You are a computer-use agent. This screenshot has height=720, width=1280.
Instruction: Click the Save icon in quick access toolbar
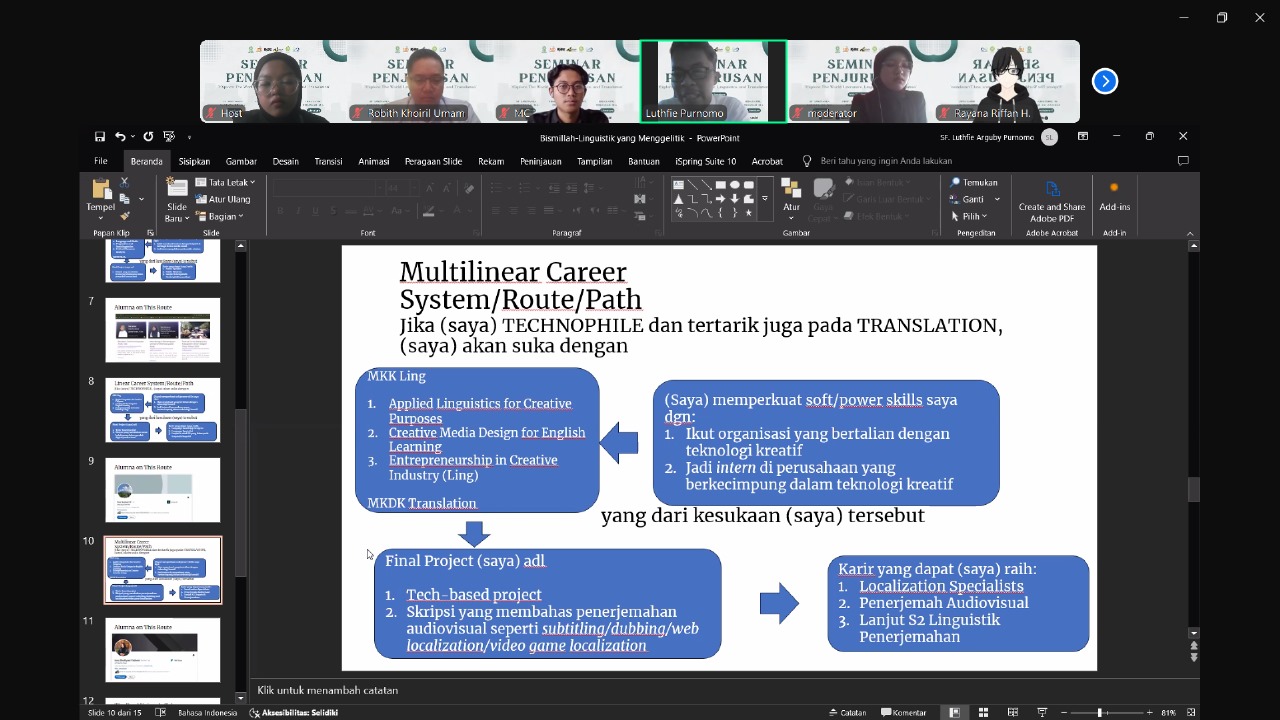pos(100,137)
